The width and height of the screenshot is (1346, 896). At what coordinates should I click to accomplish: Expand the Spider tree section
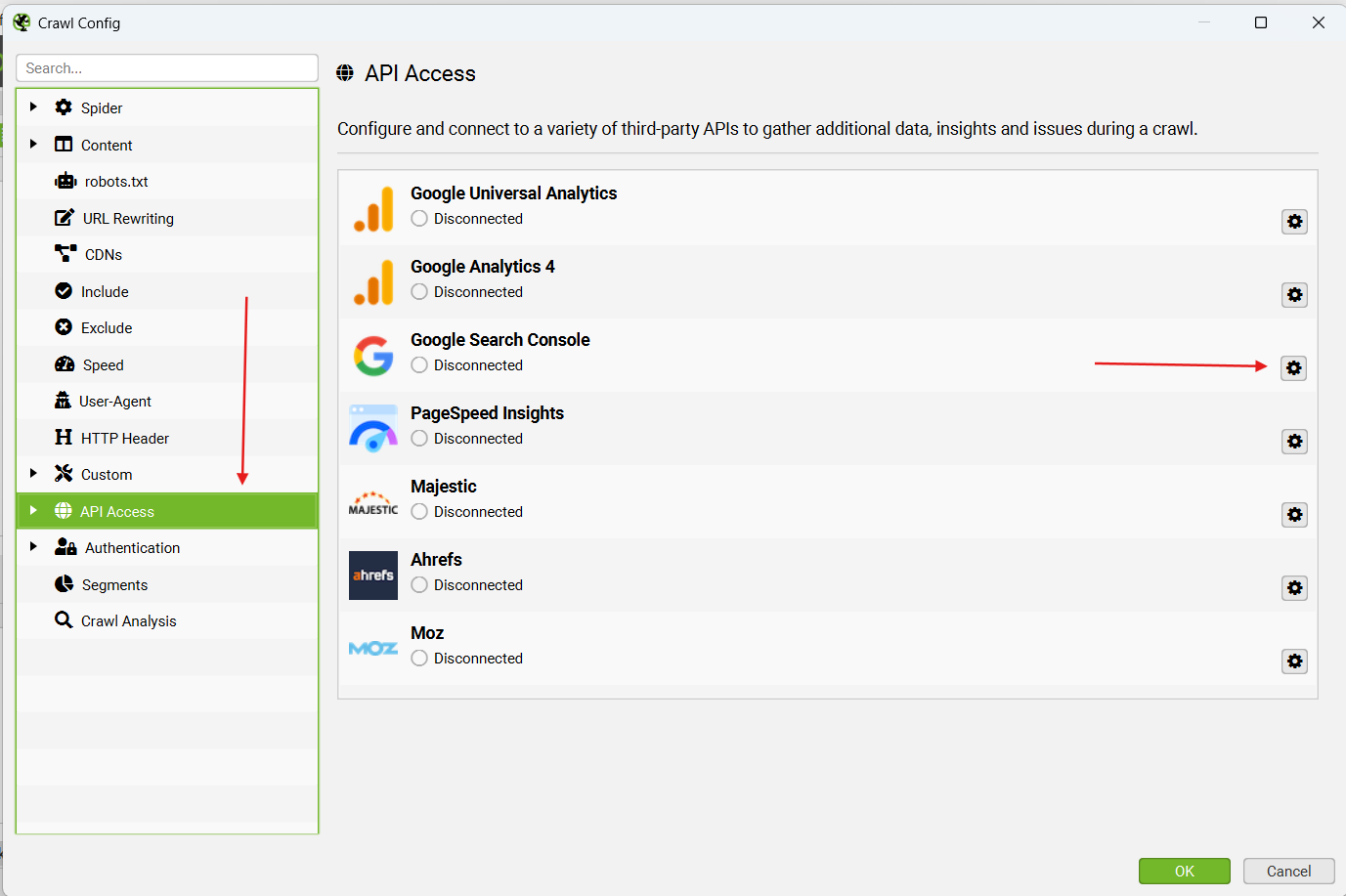click(33, 107)
